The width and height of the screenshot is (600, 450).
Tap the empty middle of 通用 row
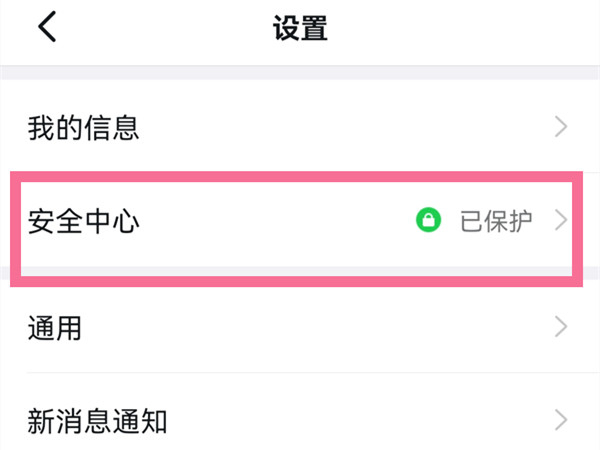tap(300, 327)
